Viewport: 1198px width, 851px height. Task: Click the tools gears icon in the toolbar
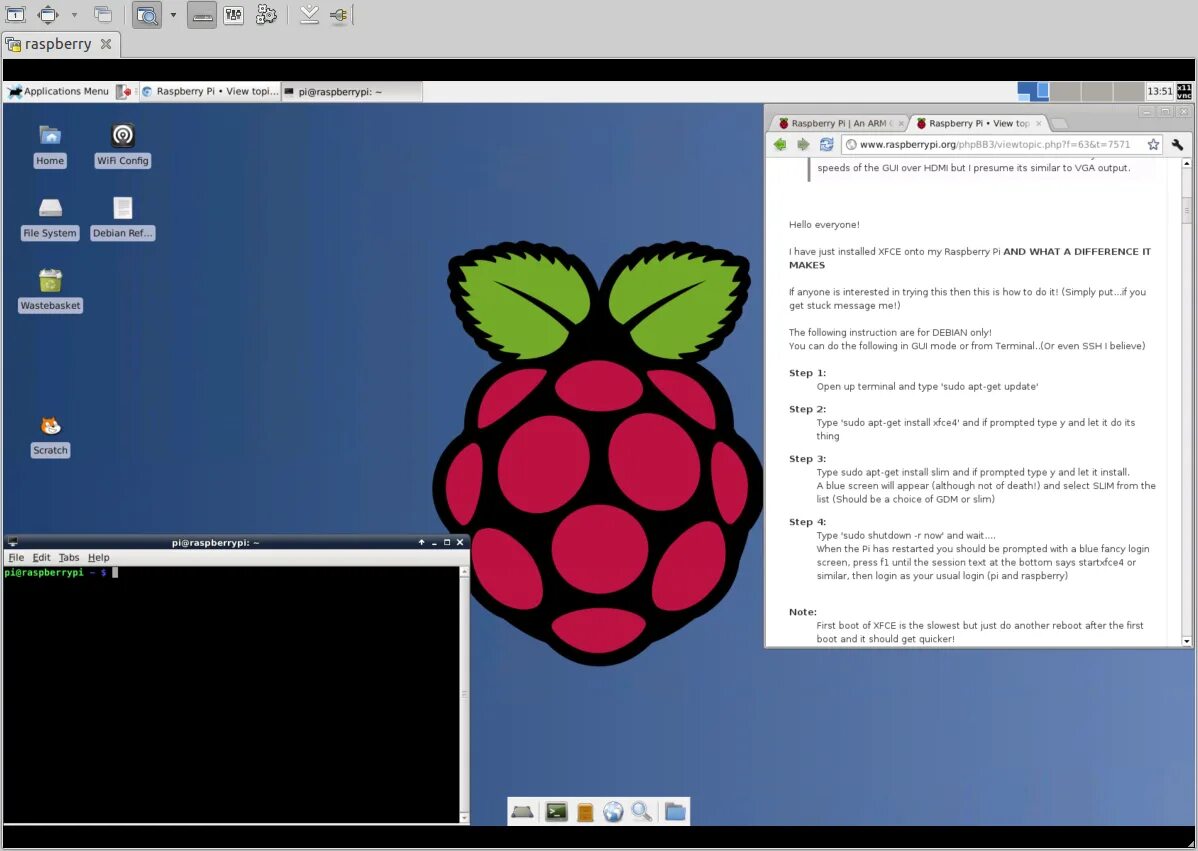coord(266,15)
